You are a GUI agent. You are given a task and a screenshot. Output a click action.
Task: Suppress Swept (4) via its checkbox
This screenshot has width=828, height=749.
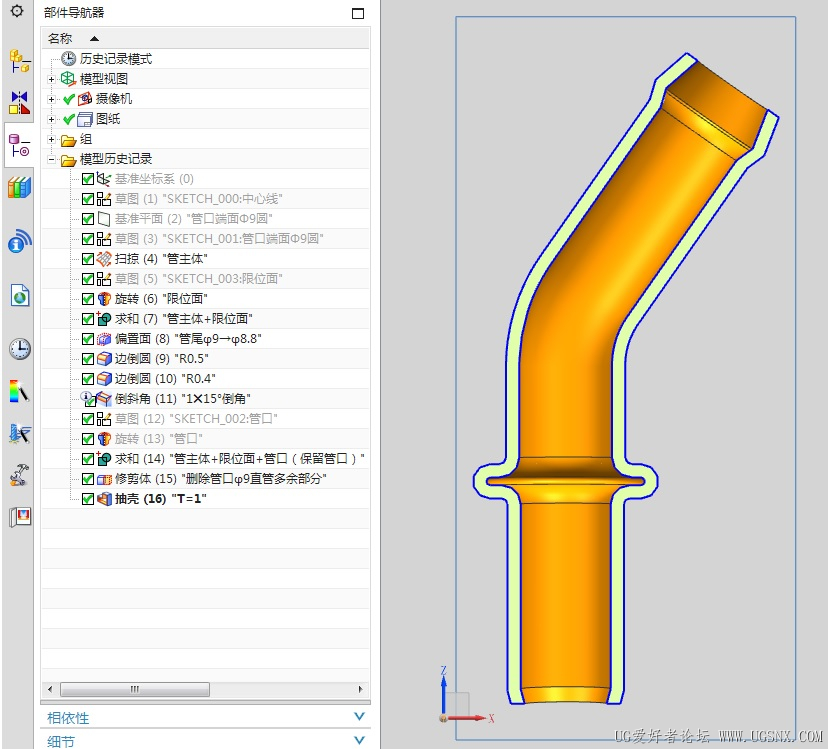pos(88,259)
